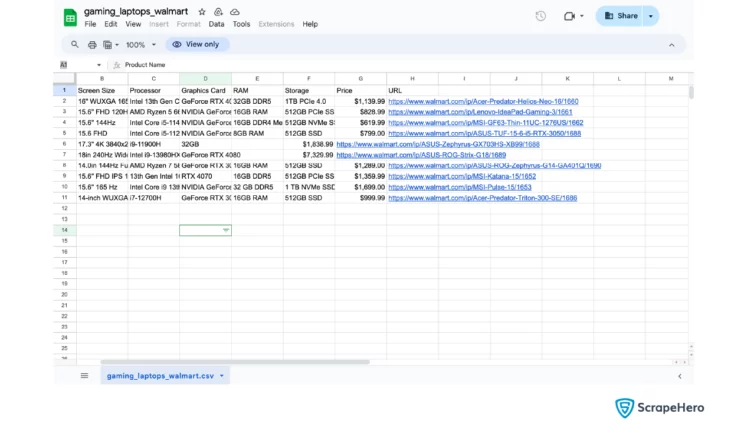
Task: Open the Acer Predator Triton 300 SE link
Action: pos(483,198)
